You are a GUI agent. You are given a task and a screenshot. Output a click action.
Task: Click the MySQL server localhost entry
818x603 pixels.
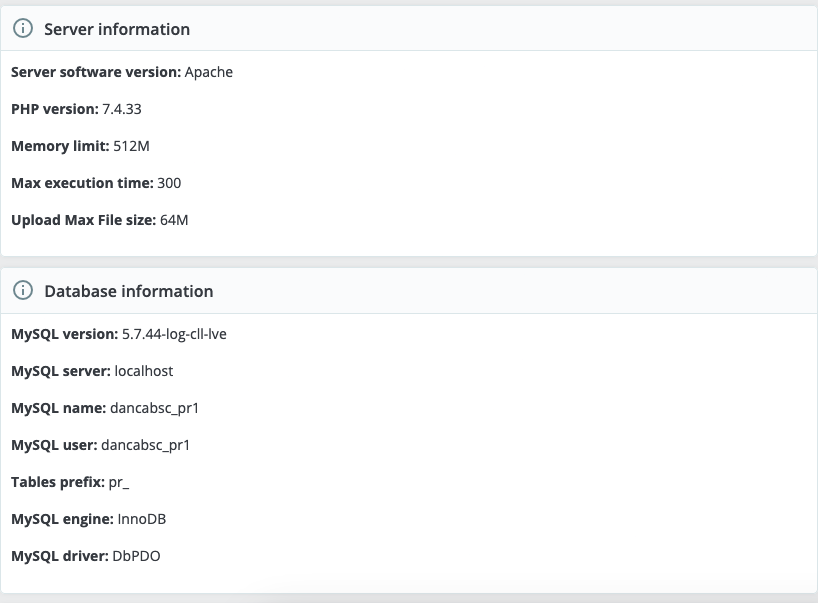[92, 371]
